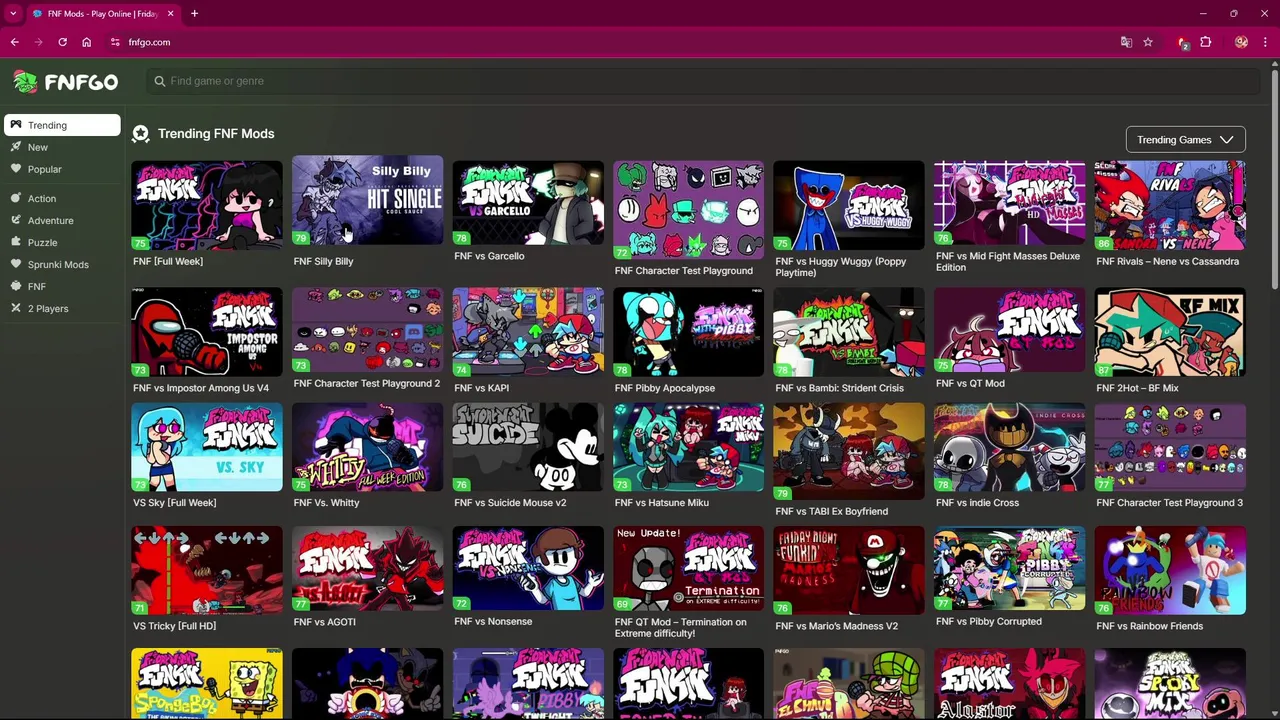Select 2 Players in the sidebar

point(62,308)
